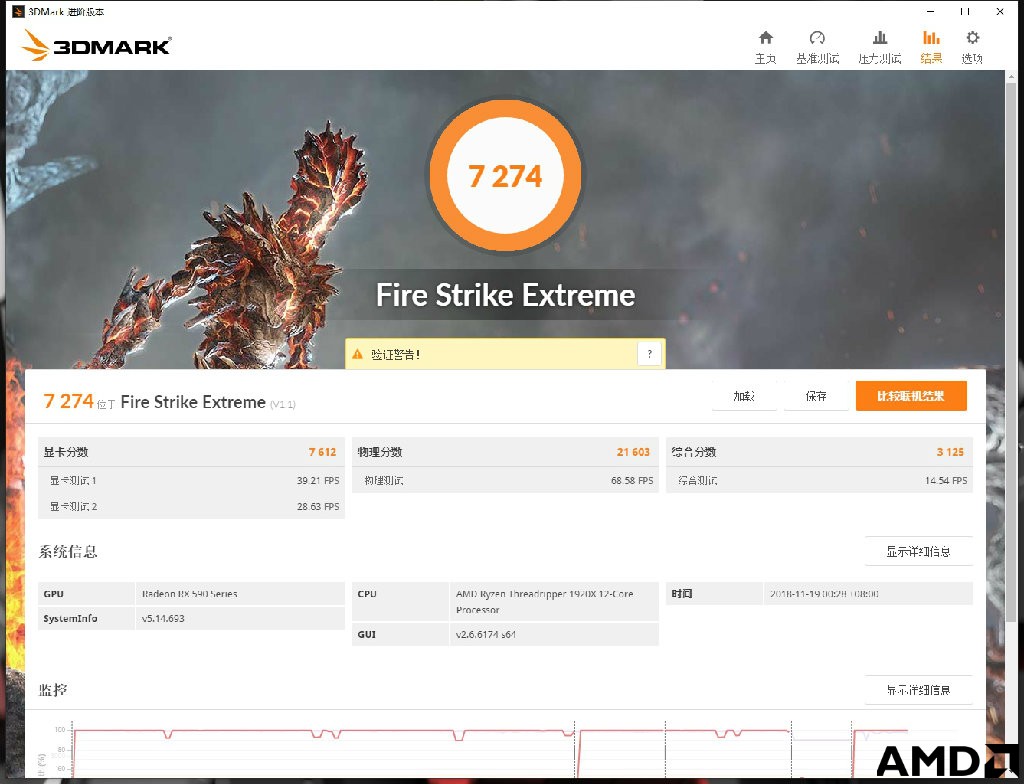Open 比较联机结果 online comparison

911,396
